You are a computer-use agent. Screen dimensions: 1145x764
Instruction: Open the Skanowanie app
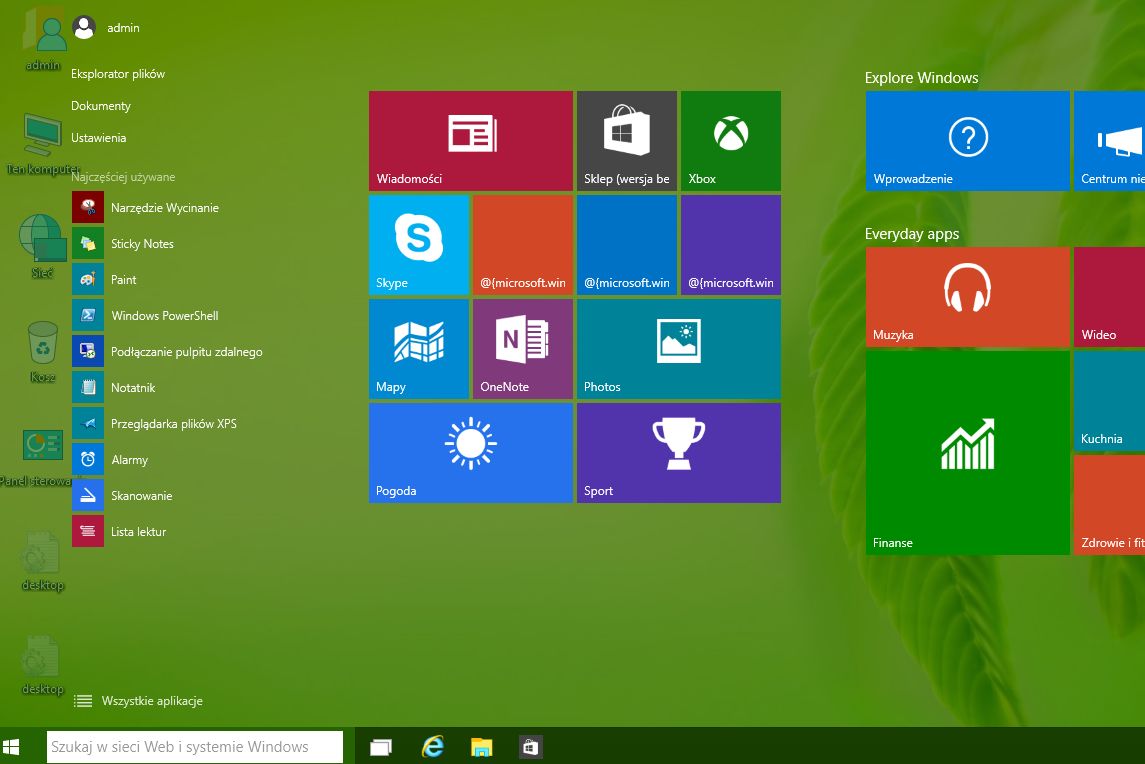(141, 495)
